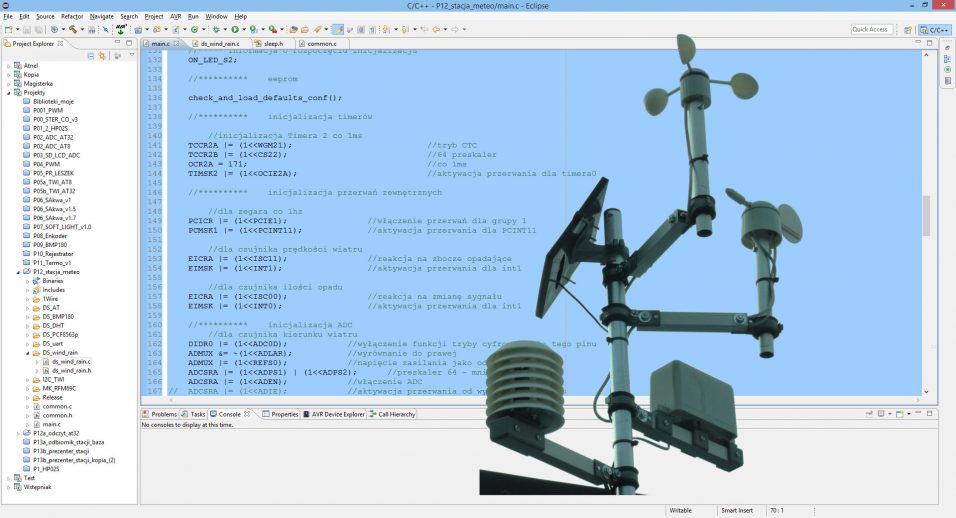Toggle Mark Occurrences in the toolbar
The width and height of the screenshot is (956, 518).
click(x=337, y=29)
